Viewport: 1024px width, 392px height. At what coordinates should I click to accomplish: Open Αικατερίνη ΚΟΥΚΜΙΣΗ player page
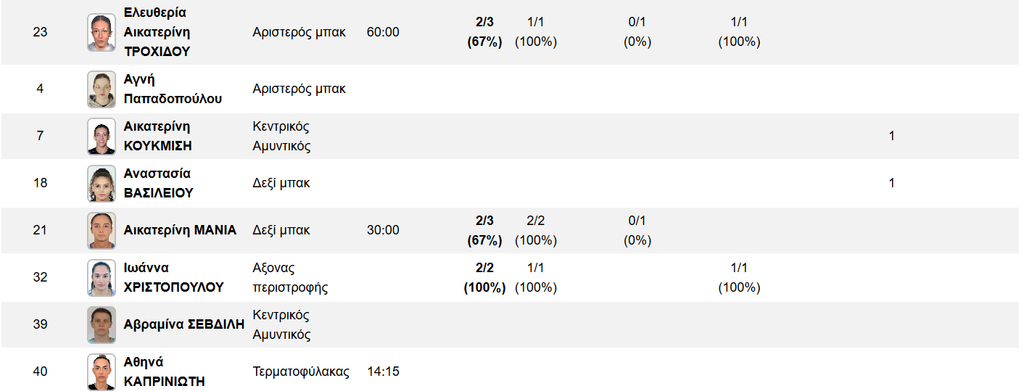click(x=158, y=136)
